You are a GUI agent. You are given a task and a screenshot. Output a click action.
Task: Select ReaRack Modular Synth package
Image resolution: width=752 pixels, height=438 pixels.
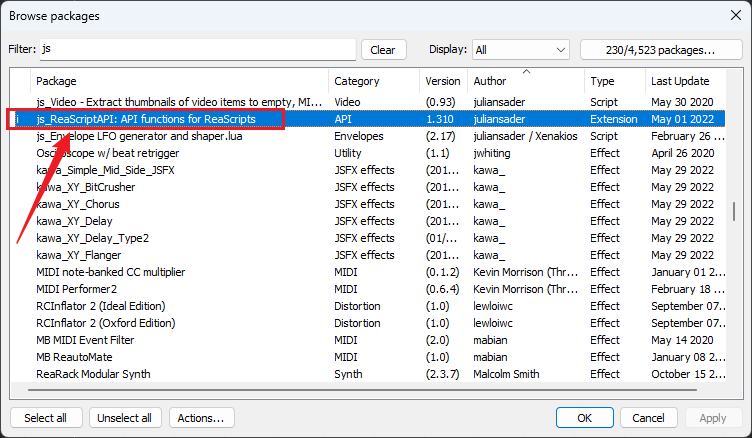[x=367, y=374]
